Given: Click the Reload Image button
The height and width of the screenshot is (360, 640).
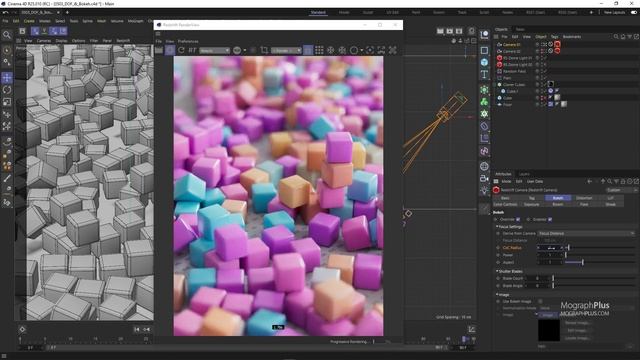Looking at the screenshot, I should pos(577,323).
